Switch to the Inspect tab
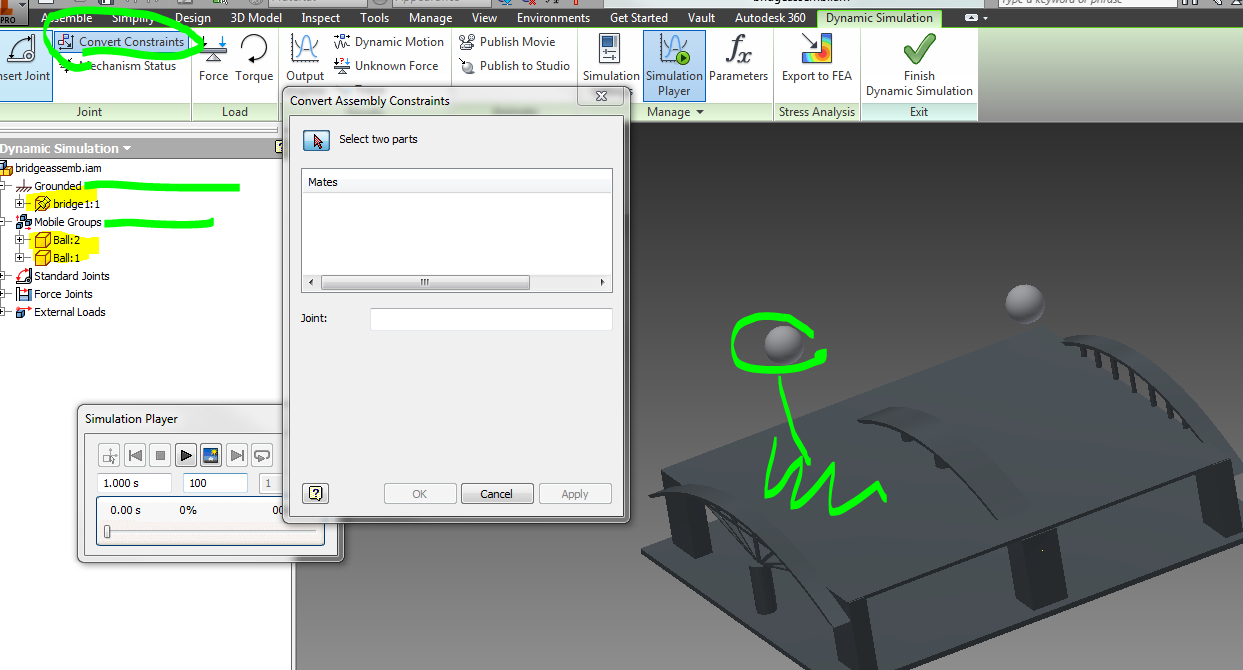 pyautogui.click(x=321, y=18)
